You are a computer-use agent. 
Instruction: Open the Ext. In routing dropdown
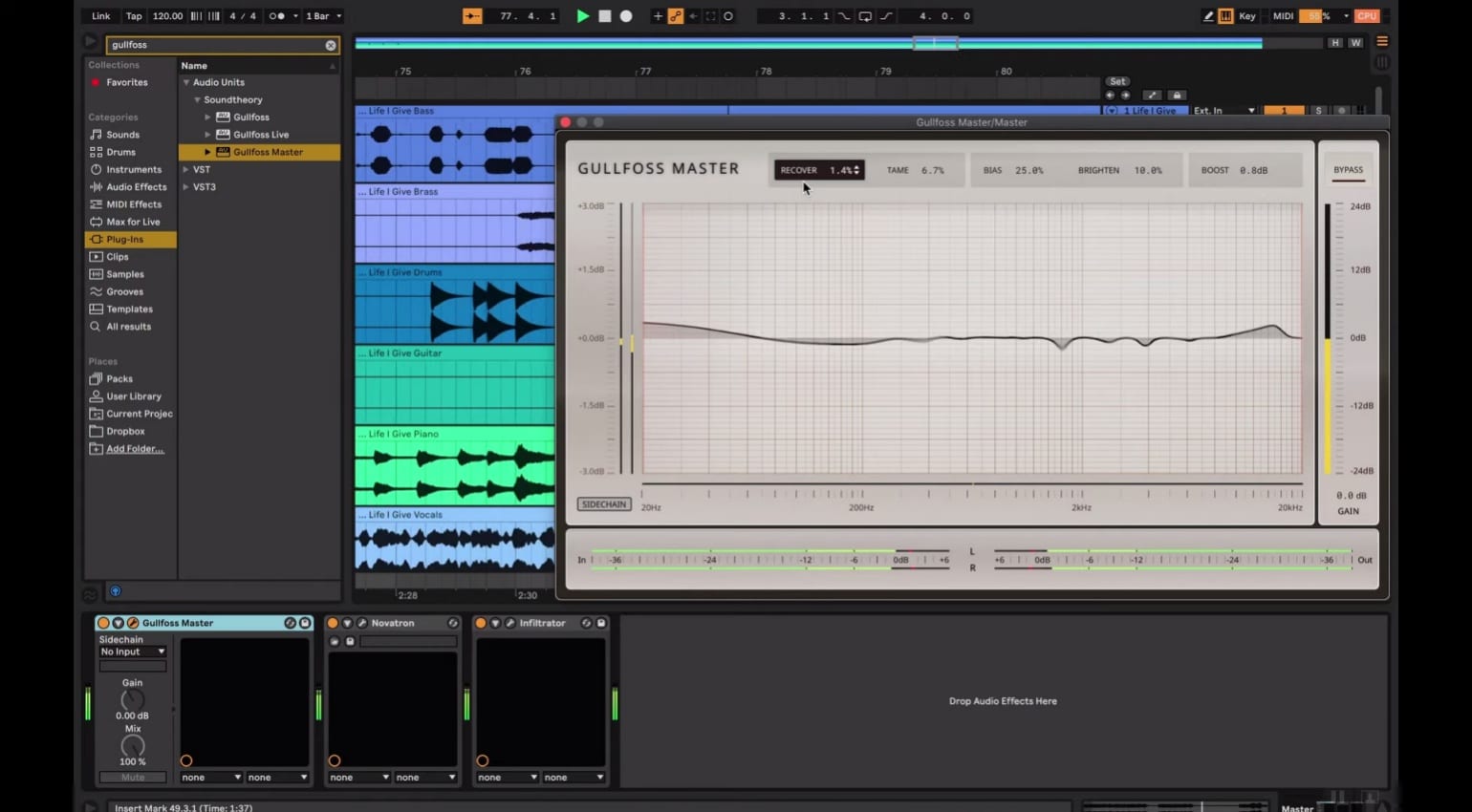pyautogui.click(x=1223, y=110)
